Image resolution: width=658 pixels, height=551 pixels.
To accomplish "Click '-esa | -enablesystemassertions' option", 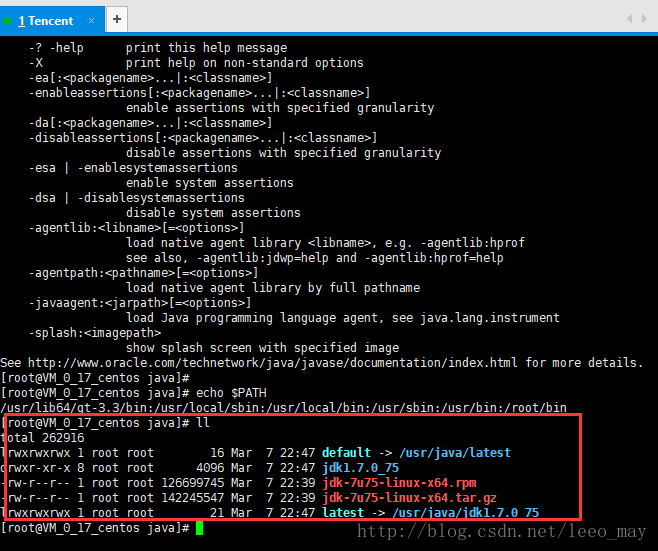I will [x=133, y=168].
